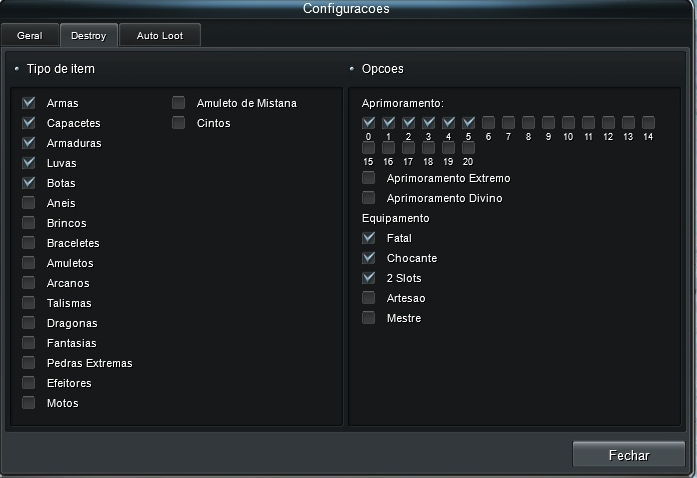Enable the Pedras Extremas checkbox
This screenshot has height=478, width=697.
pos(29,363)
